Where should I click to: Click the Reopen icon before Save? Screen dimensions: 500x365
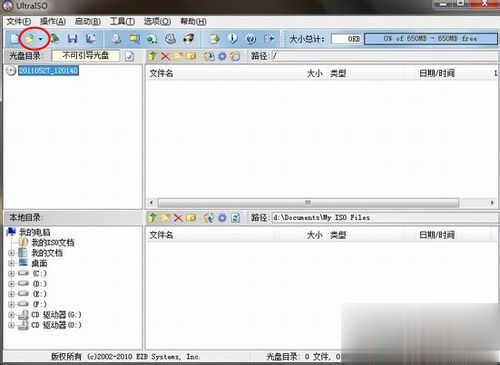(x=55, y=39)
